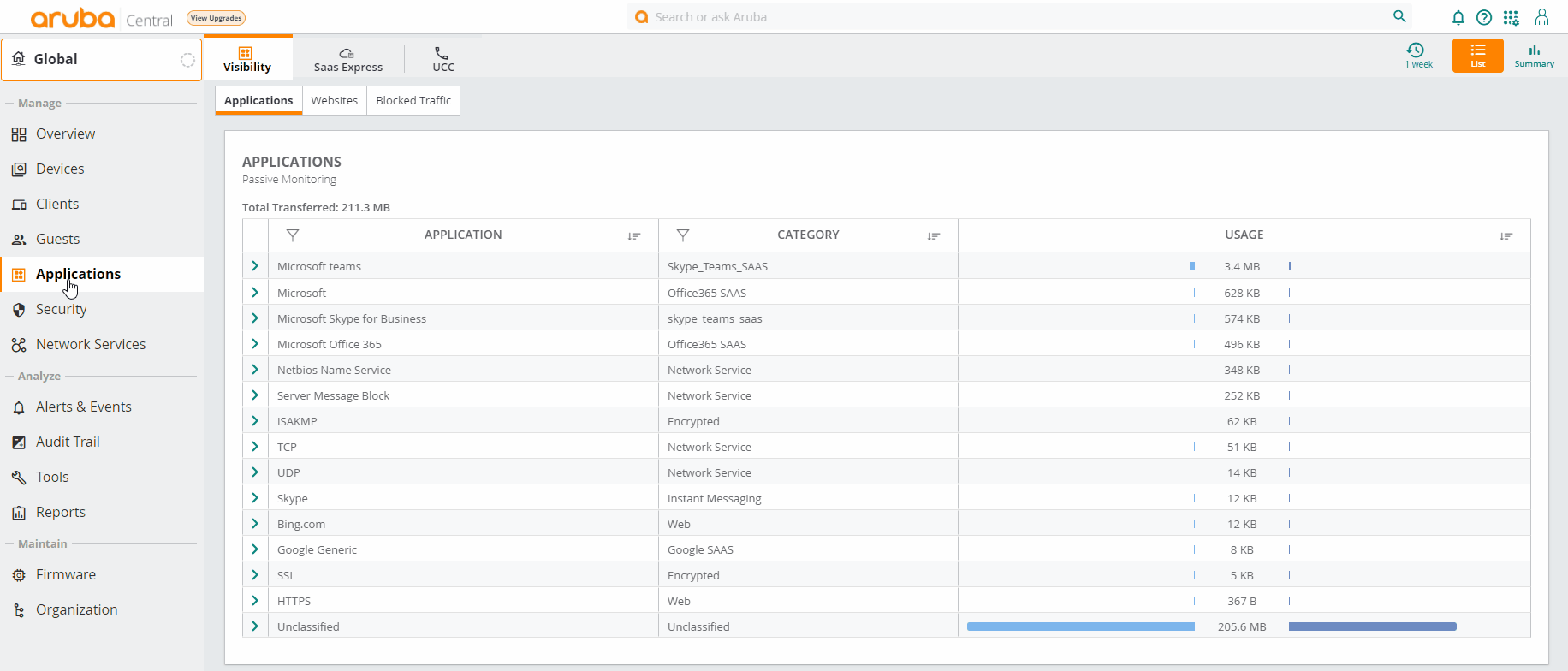This screenshot has width=1568, height=671.
Task: Open the Global context selector
Action: pyautogui.click(x=102, y=60)
